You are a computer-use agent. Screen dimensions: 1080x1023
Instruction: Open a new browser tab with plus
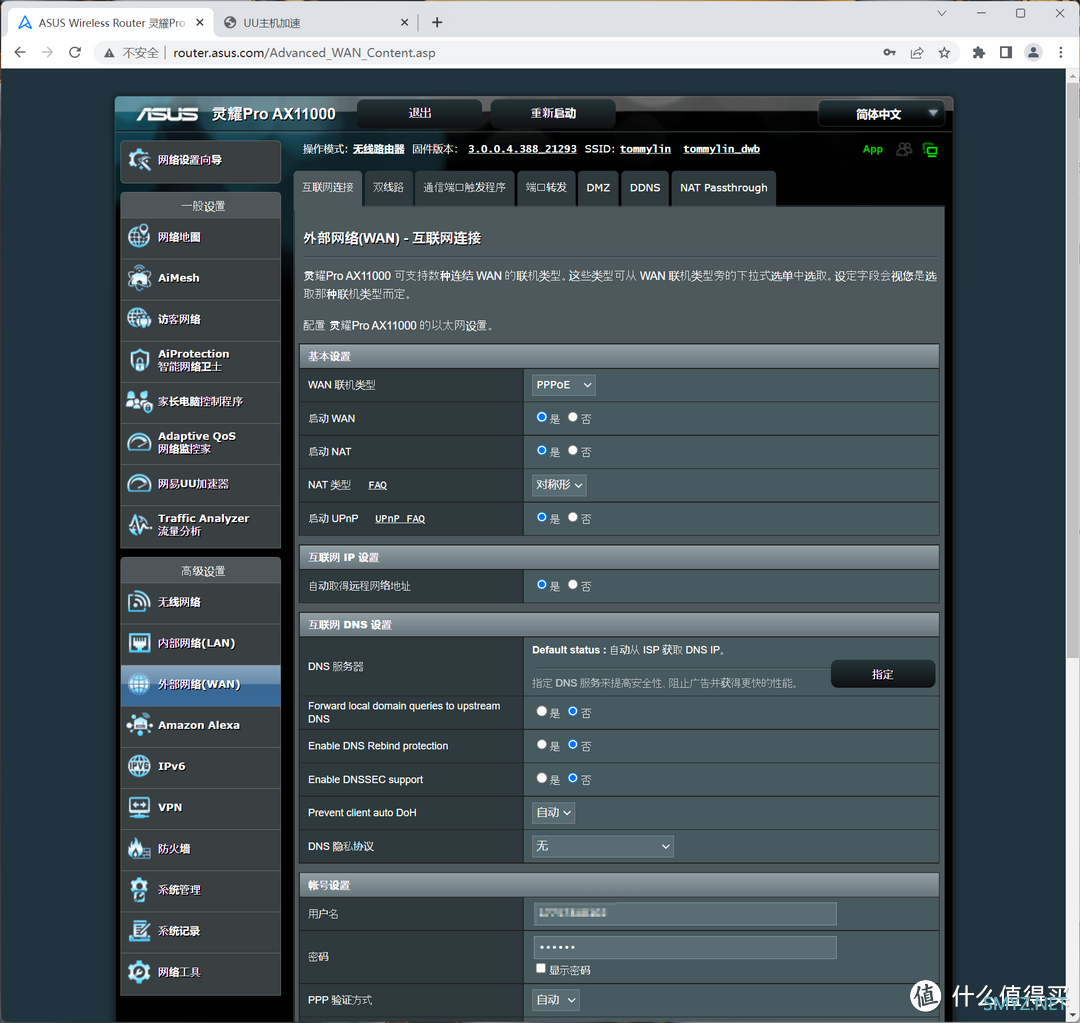437,23
